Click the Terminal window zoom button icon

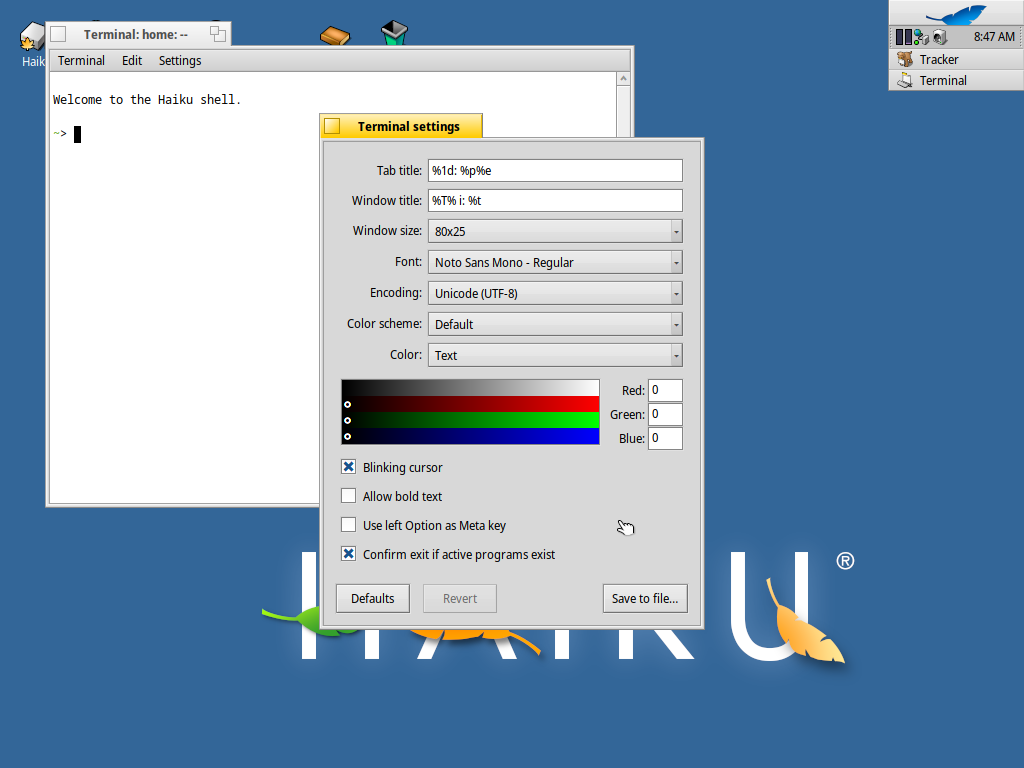(217, 34)
